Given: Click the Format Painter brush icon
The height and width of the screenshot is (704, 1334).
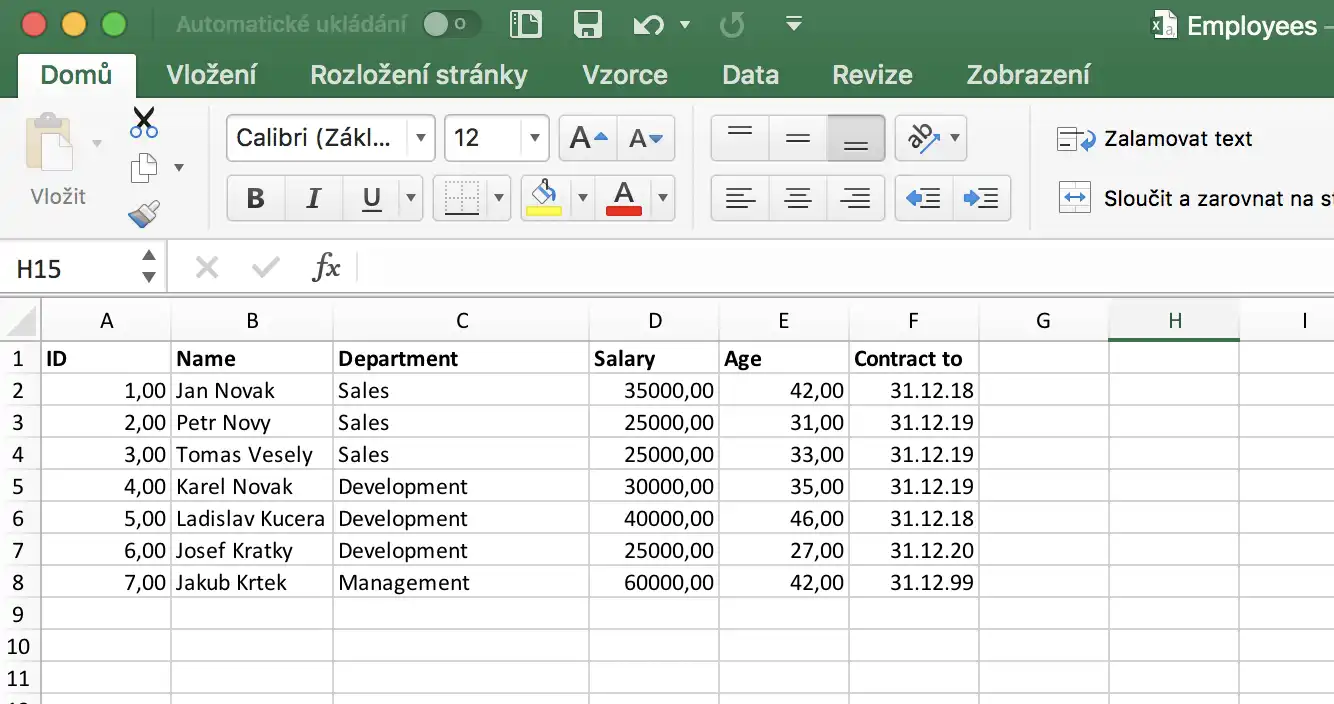Looking at the screenshot, I should 144,214.
